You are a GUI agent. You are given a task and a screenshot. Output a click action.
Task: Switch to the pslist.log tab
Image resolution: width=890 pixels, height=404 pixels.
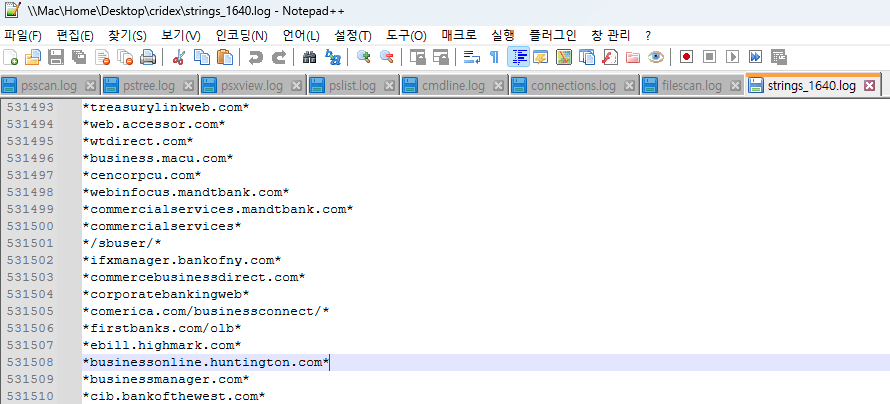(x=352, y=86)
